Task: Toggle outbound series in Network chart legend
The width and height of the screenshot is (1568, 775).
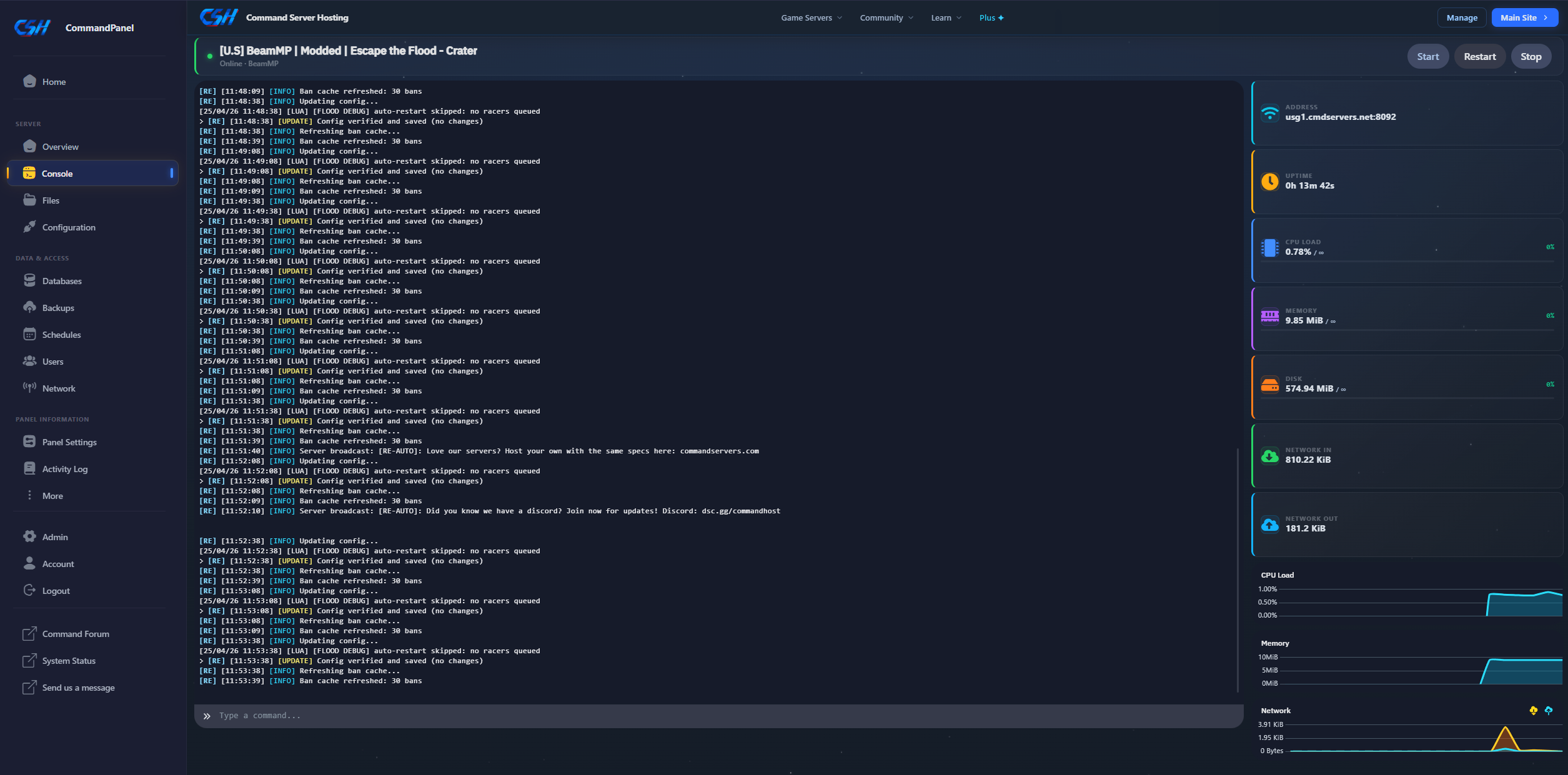Action: tap(1549, 711)
